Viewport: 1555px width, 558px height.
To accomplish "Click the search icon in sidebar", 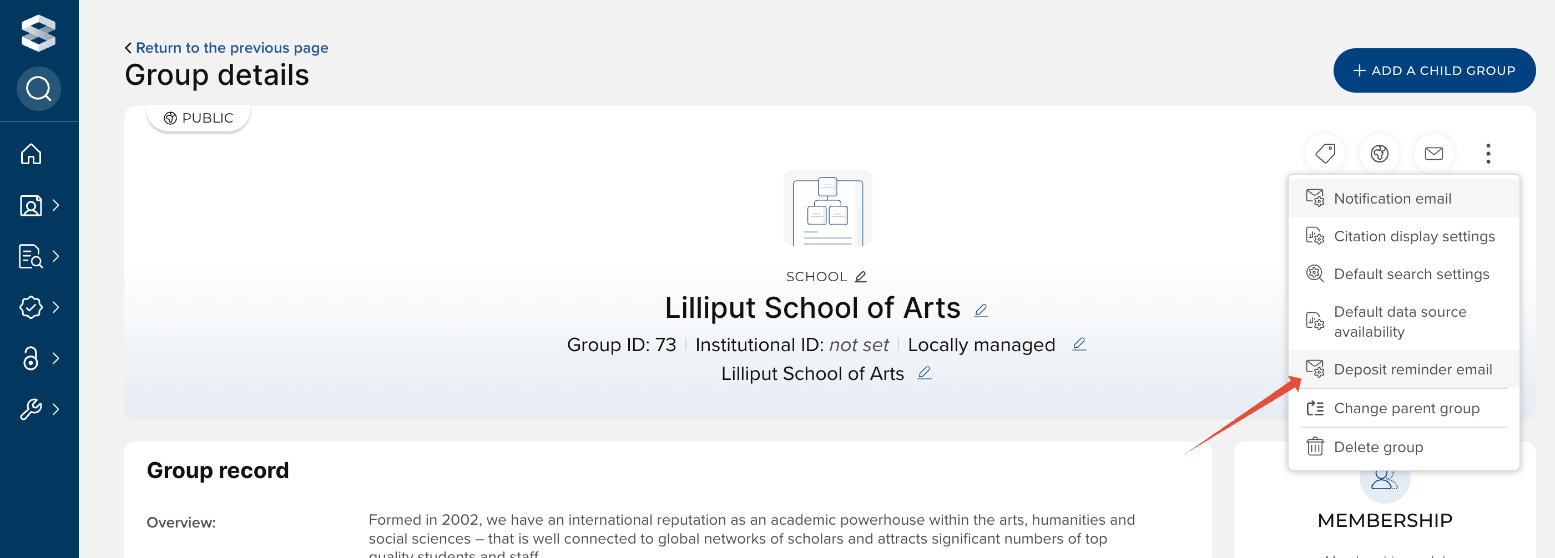I will [x=39, y=90].
